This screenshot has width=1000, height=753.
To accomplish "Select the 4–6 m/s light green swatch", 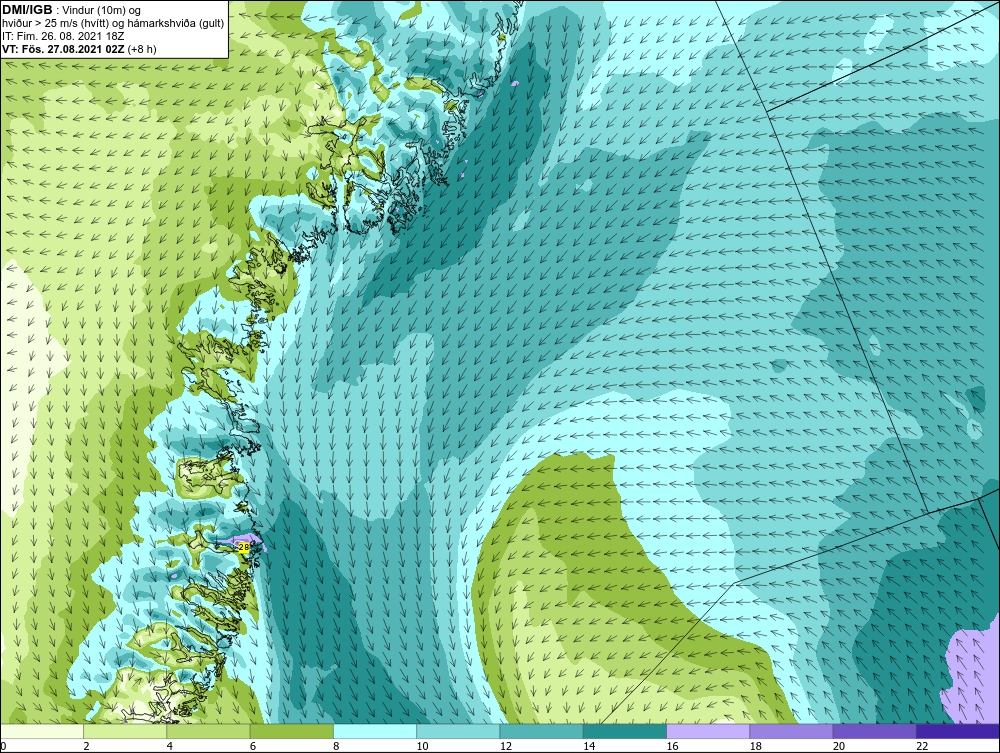I will [209, 731].
